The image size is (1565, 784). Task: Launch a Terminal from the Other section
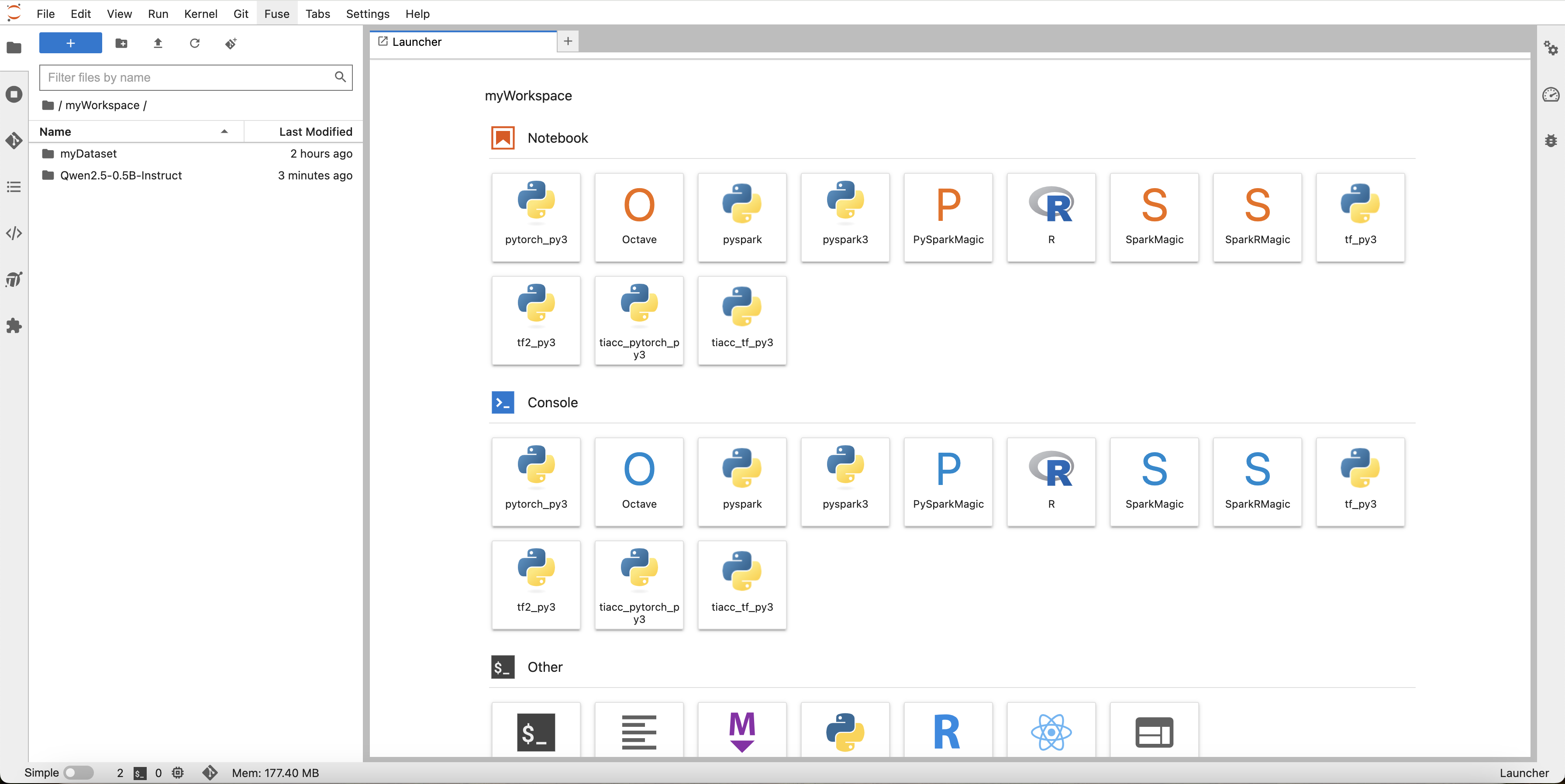[536, 732]
